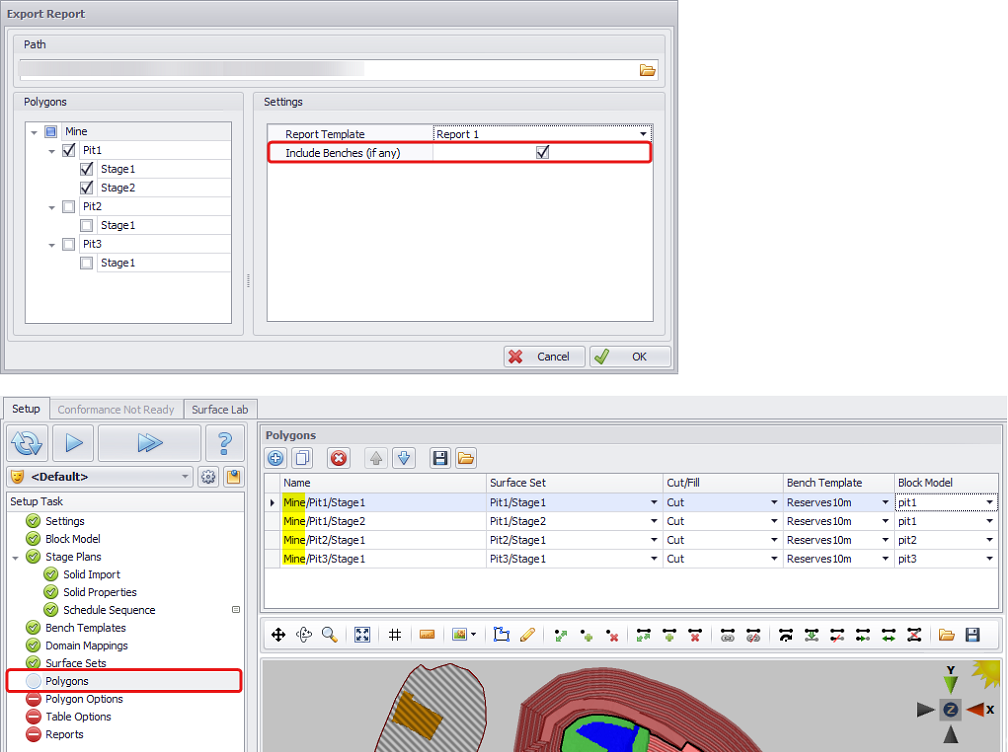Open the Bench Templates setup task

[x=85, y=628]
